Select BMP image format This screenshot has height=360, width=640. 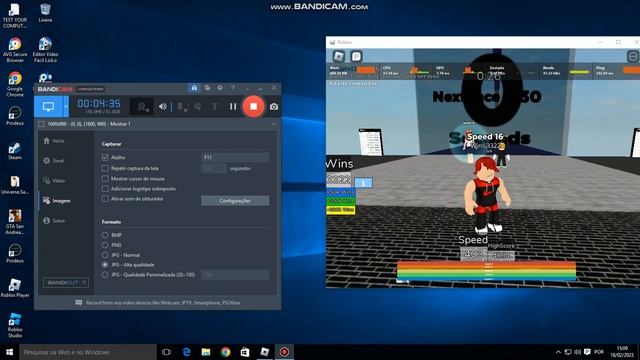pos(105,235)
